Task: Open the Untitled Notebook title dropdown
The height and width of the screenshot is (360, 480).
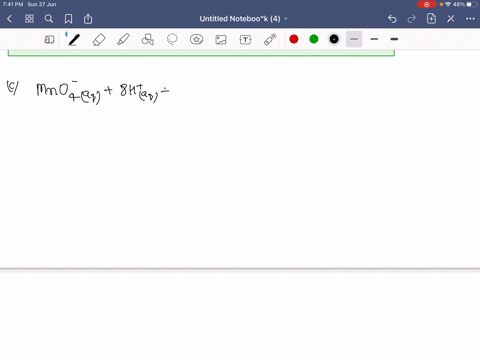Action: [x=243, y=19]
